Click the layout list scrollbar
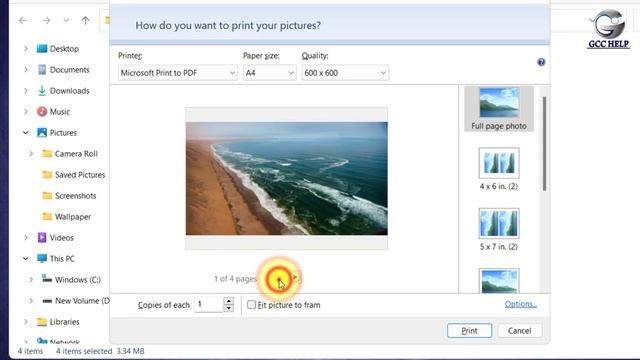This screenshot has height=360, width=640. click(544, 144)
